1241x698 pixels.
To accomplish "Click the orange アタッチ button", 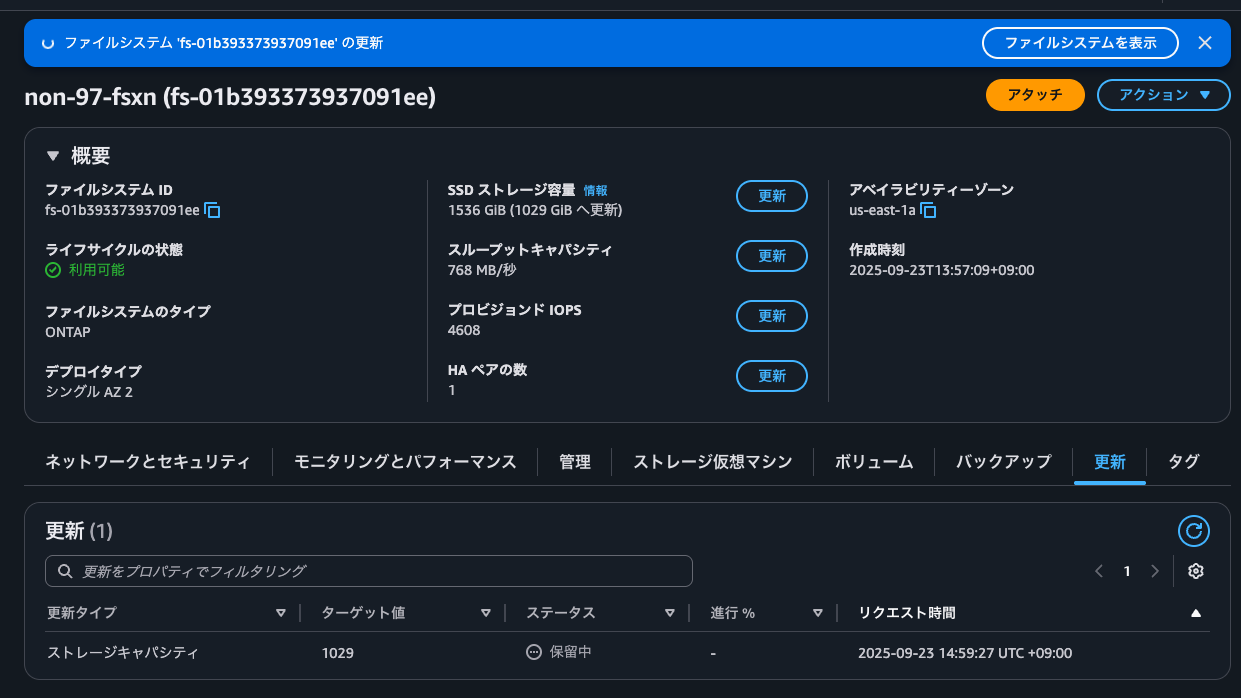I will 1035,95.
